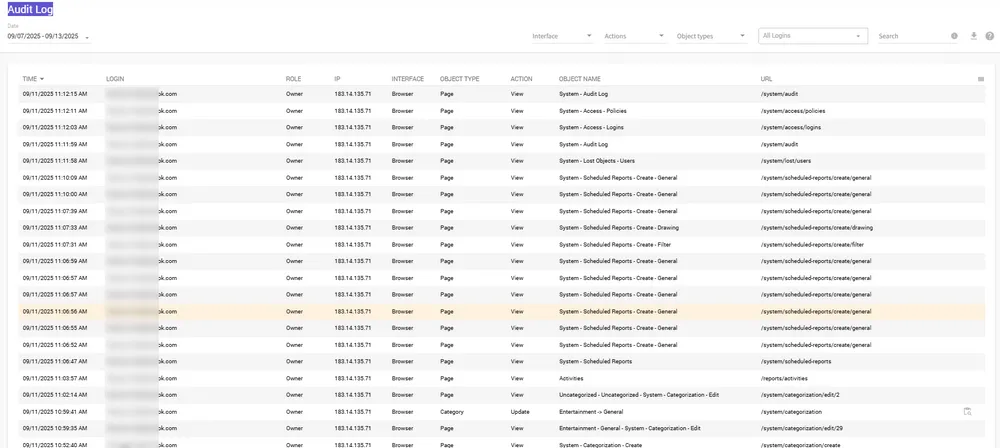Click the 09/11/2025 11:03:57 AM time cell
Viewport: 1000px width, 448px height.
pos(55,378)
